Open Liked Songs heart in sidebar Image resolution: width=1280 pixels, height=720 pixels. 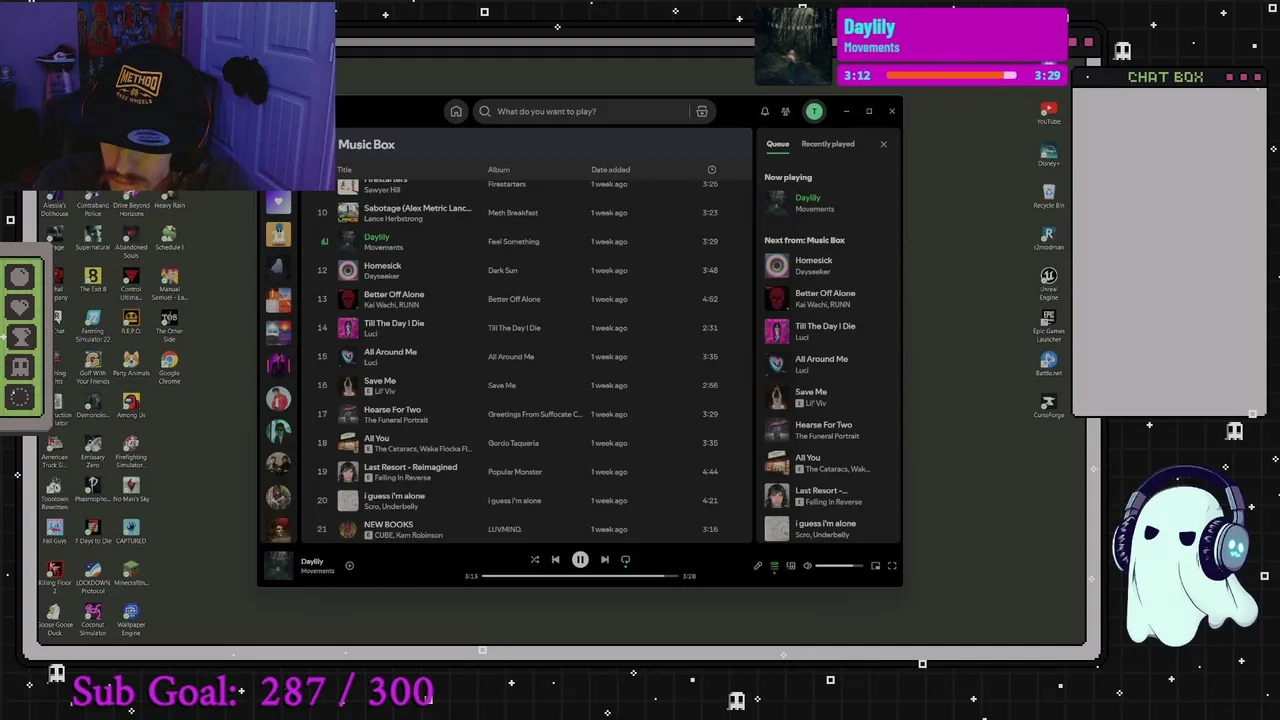[x=279, y=203]
